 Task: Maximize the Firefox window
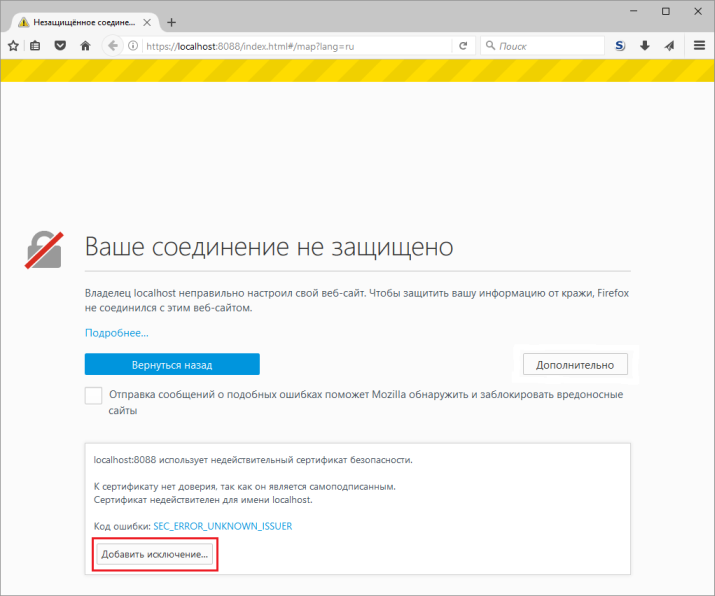(666, 11)
